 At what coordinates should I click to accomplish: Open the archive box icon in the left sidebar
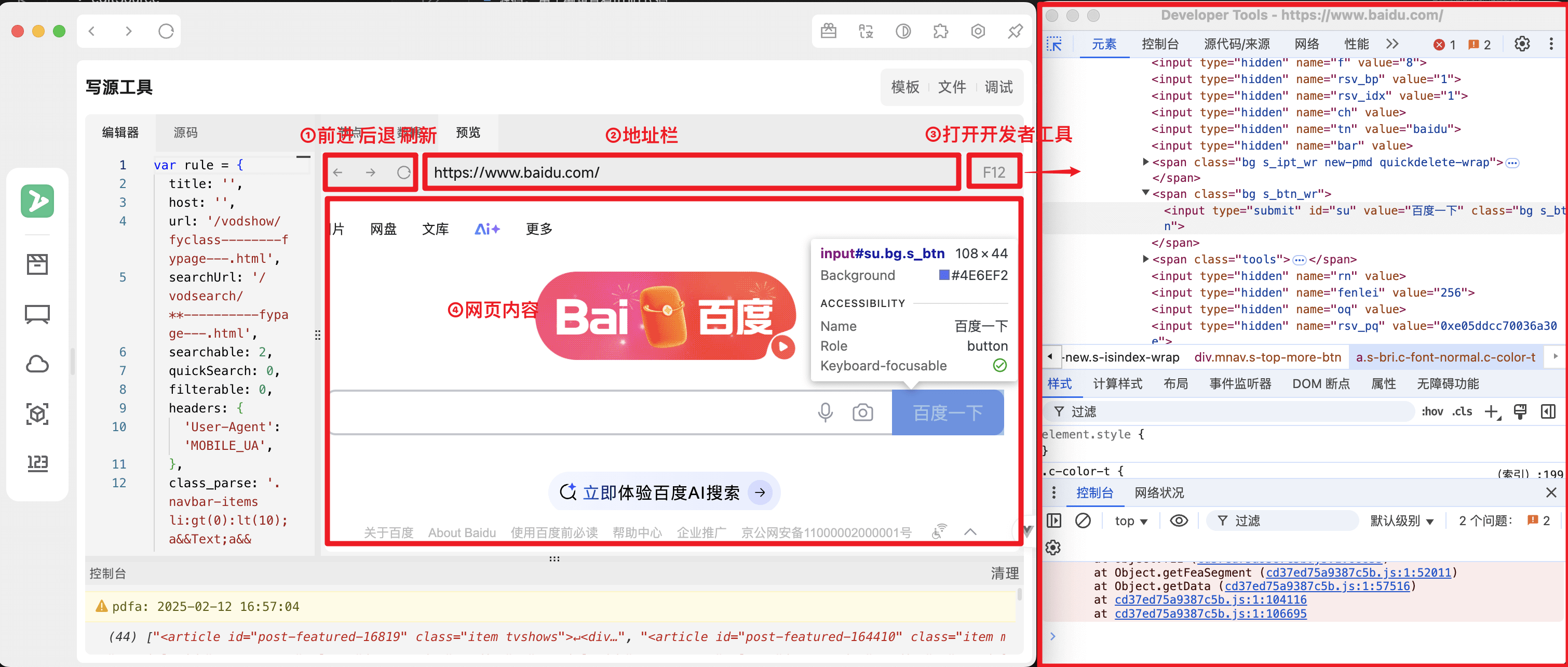pos(37,264)
